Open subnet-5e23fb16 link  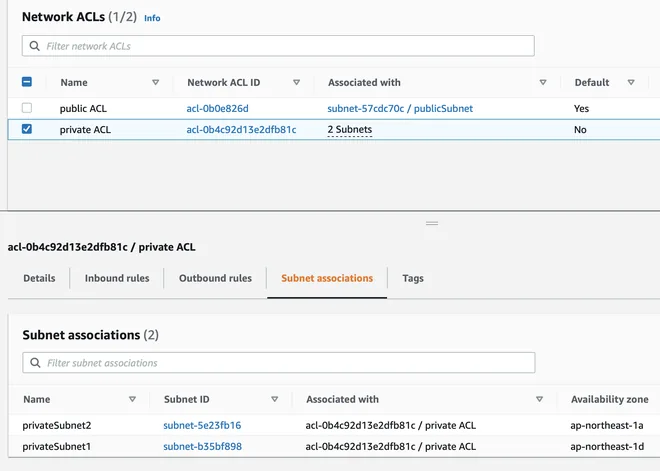click(202, 426)
